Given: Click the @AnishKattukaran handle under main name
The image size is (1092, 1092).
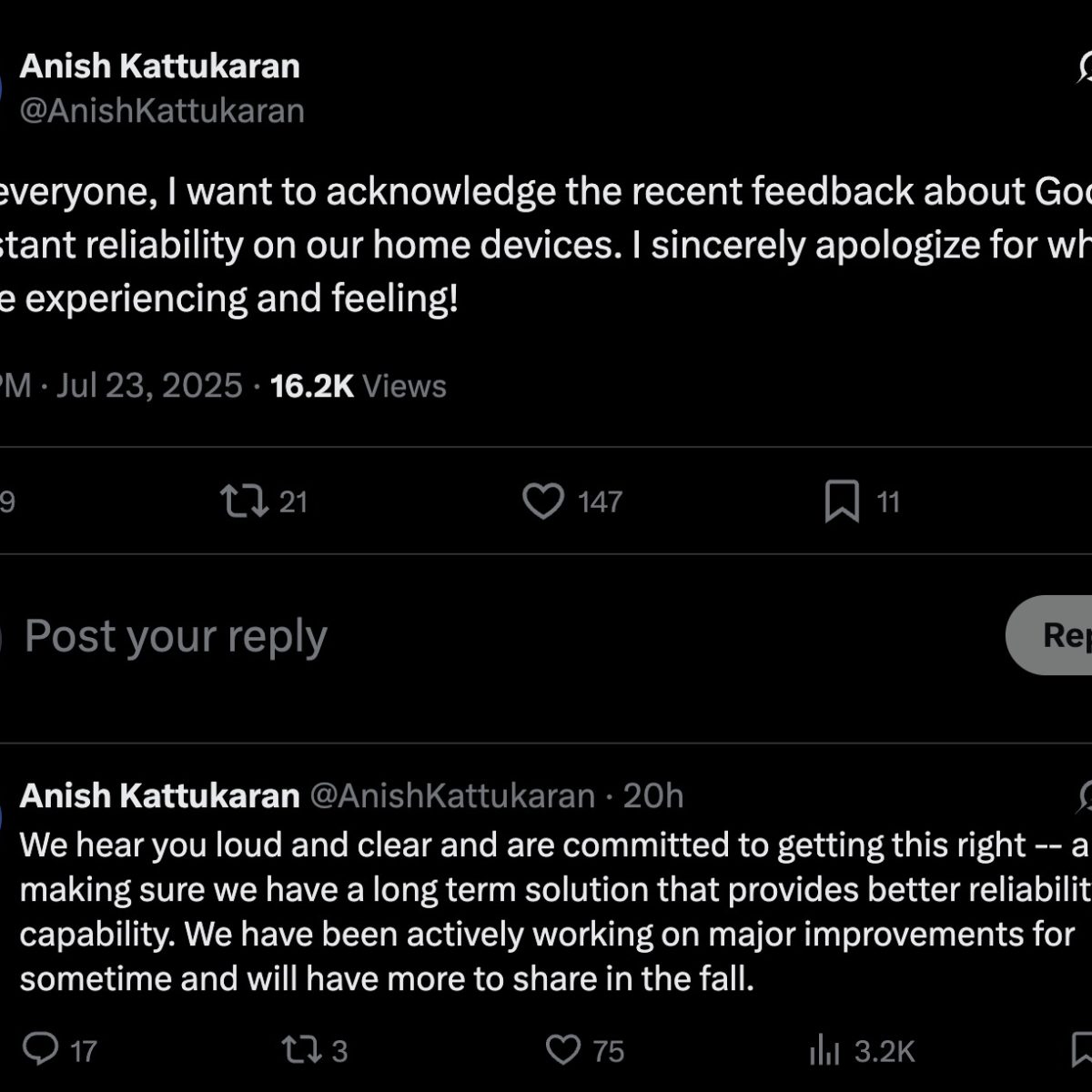Looking at the screenshot, I should 162,111.
